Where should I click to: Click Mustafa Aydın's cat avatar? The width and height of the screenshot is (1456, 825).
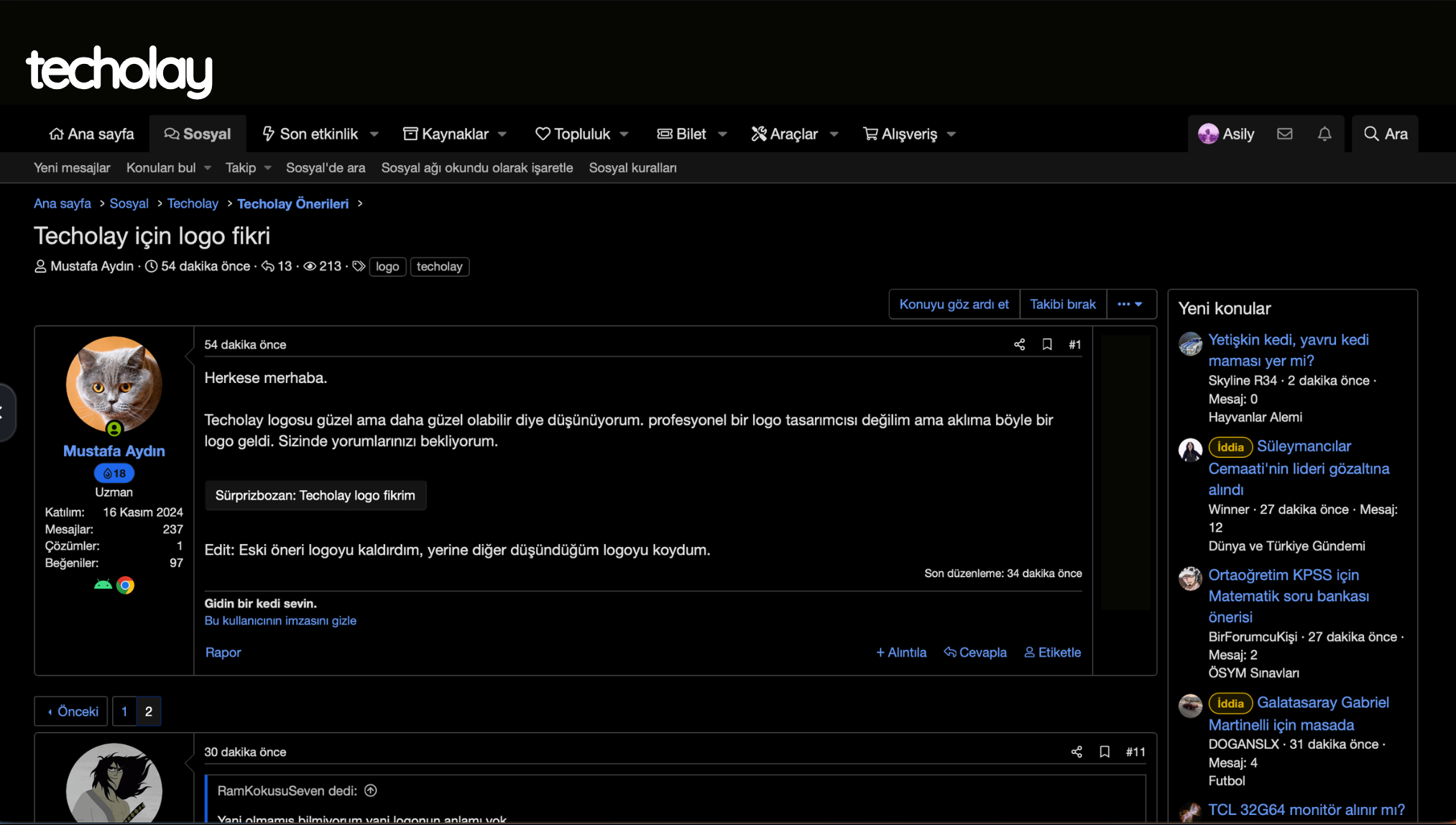coord(114,384)
